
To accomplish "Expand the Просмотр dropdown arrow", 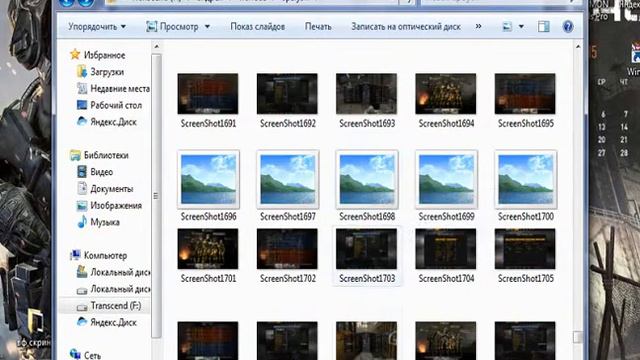I will (207, 27).
